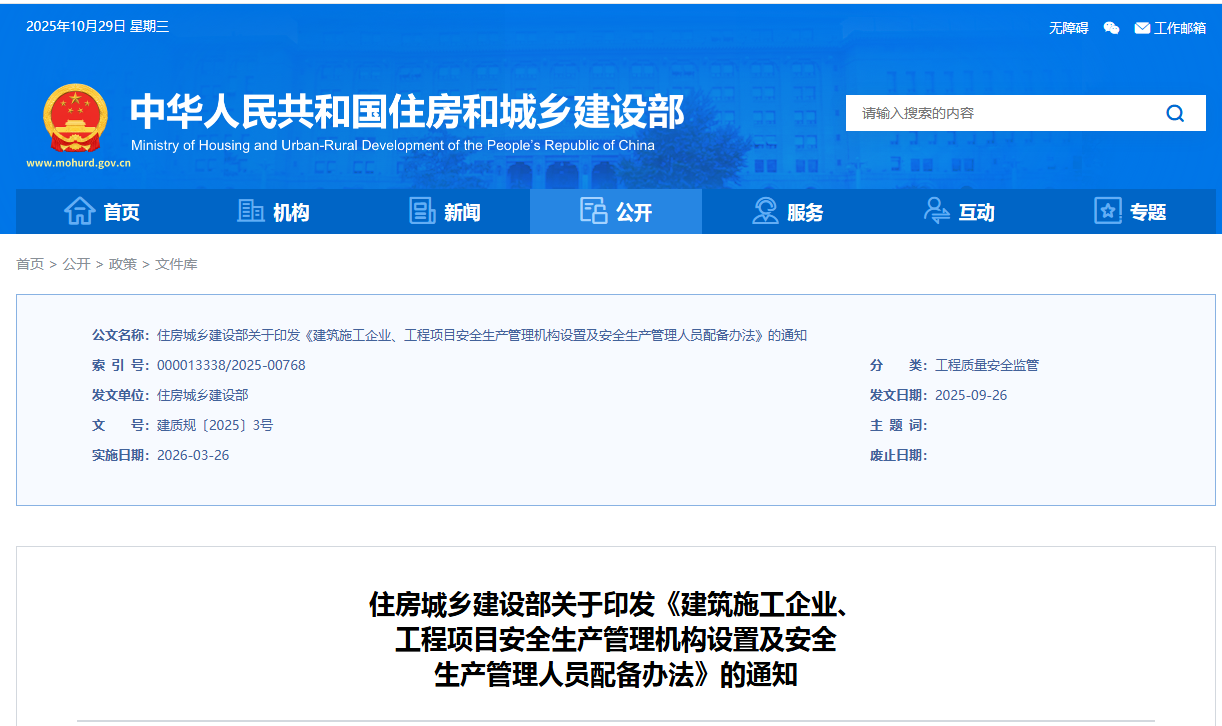
Task: Click the envelope icon for 工作邮箱
Action: [1142, 28]
